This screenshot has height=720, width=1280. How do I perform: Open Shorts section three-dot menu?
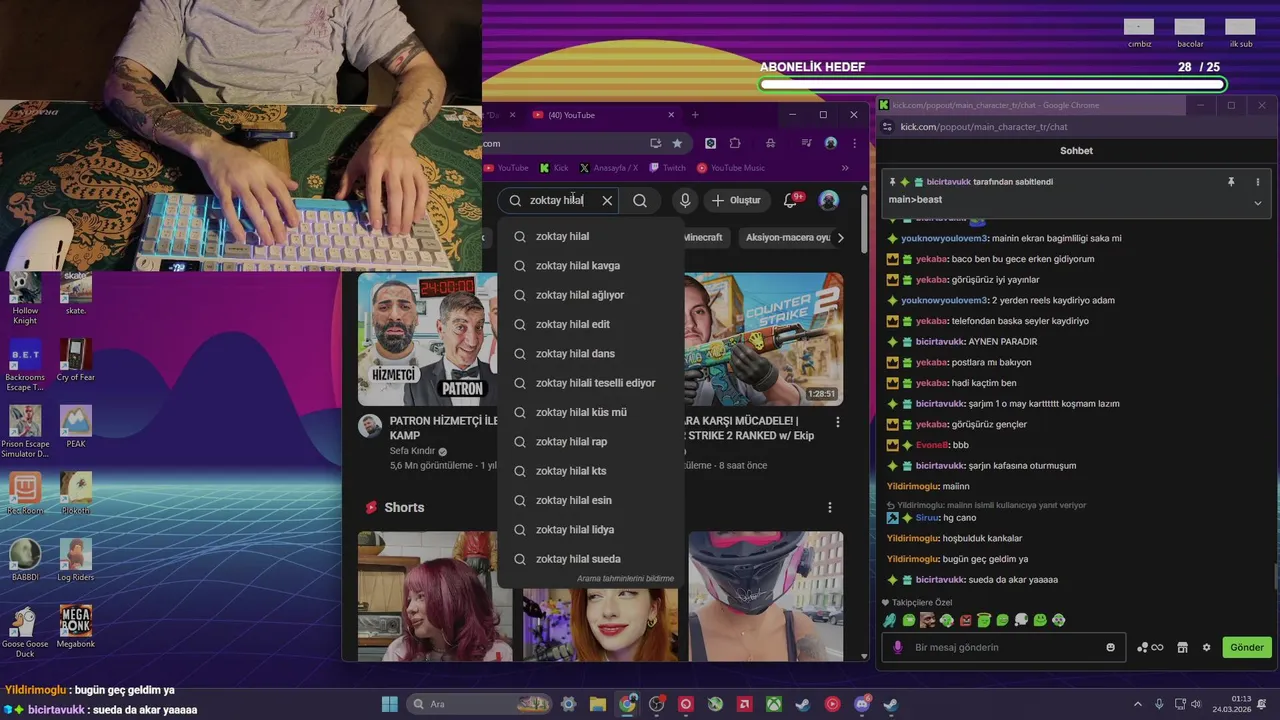tap(829, 508)
